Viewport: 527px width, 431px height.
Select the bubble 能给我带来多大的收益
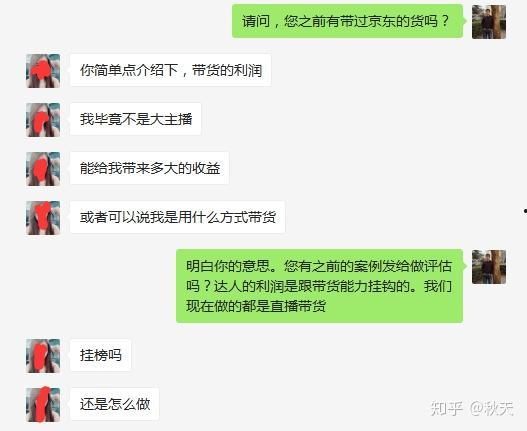(150, 168)
